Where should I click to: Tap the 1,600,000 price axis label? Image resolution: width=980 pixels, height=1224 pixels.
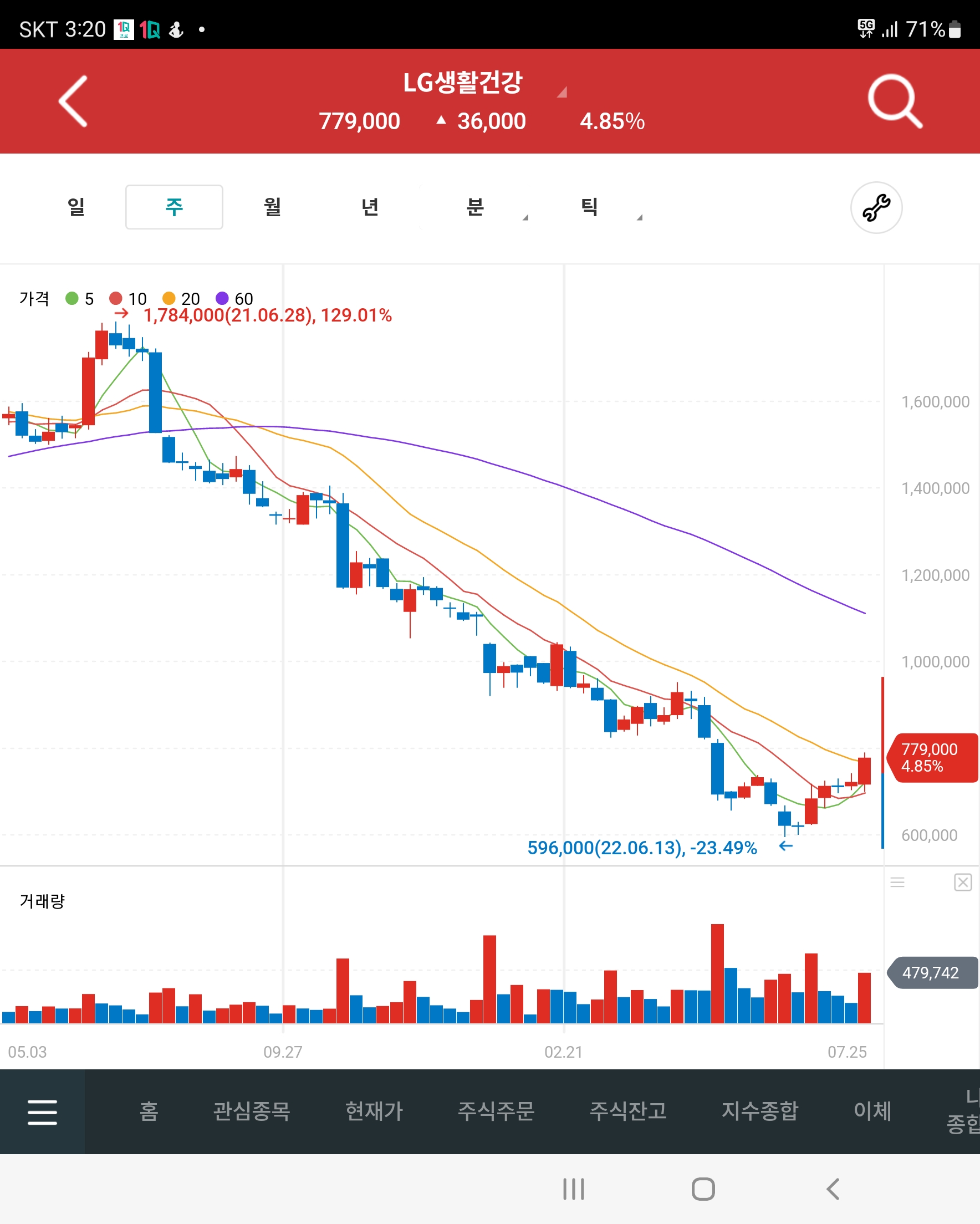pos(935,402)
